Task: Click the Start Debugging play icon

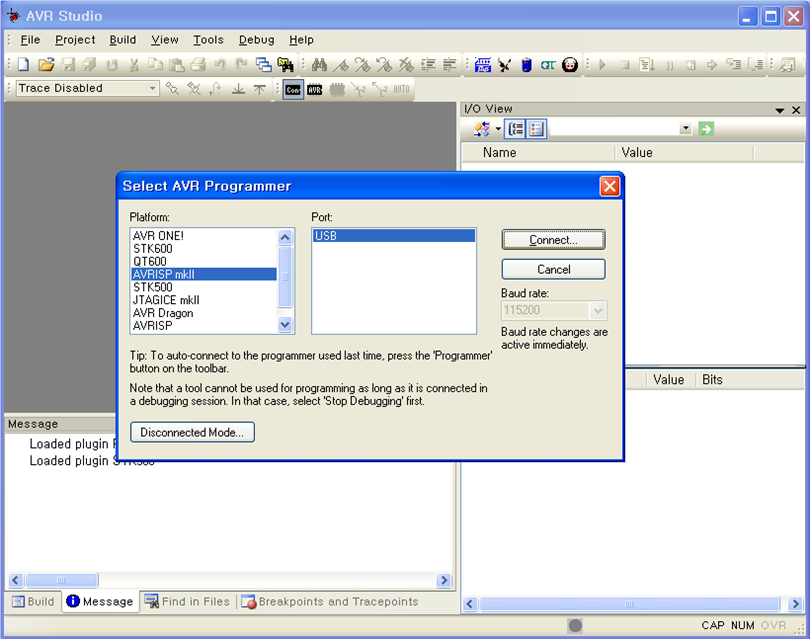Action: tap(602, 65)
